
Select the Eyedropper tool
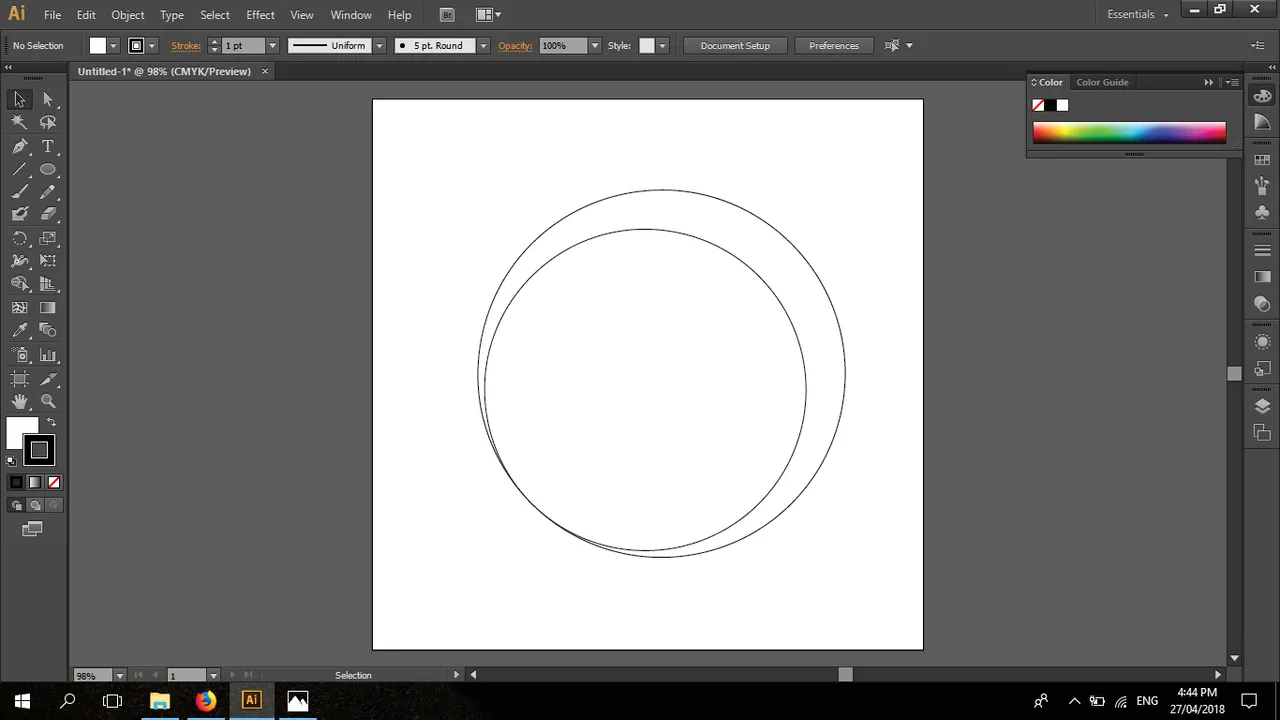19,330
